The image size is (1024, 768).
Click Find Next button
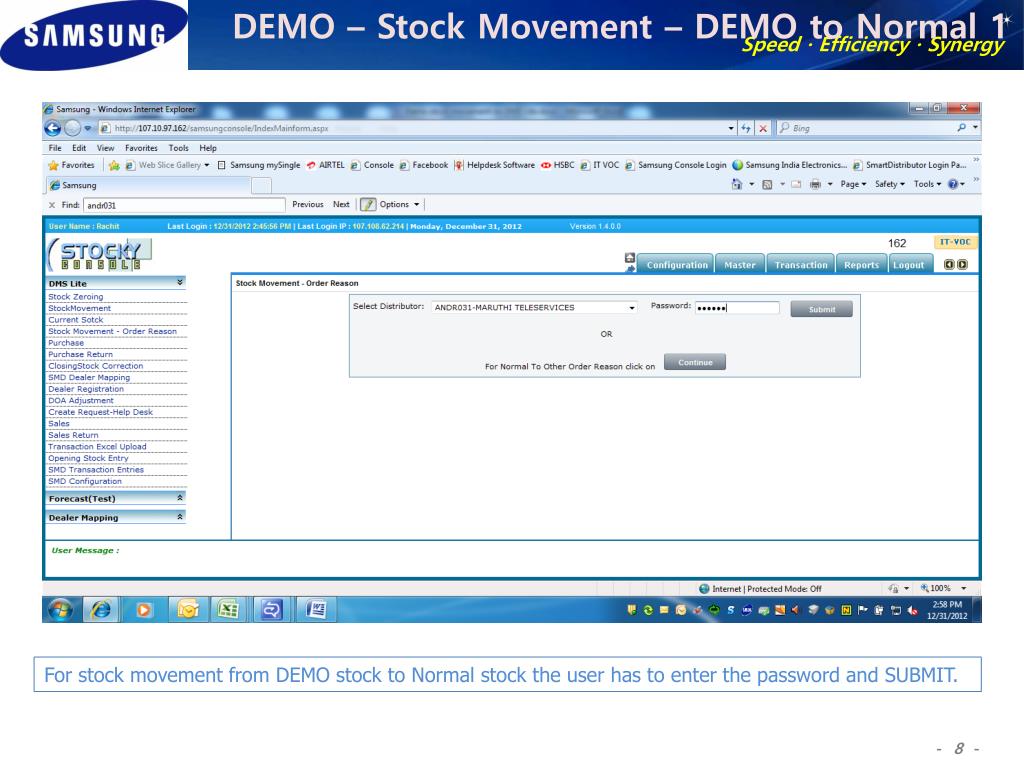[x=341, y=204]
